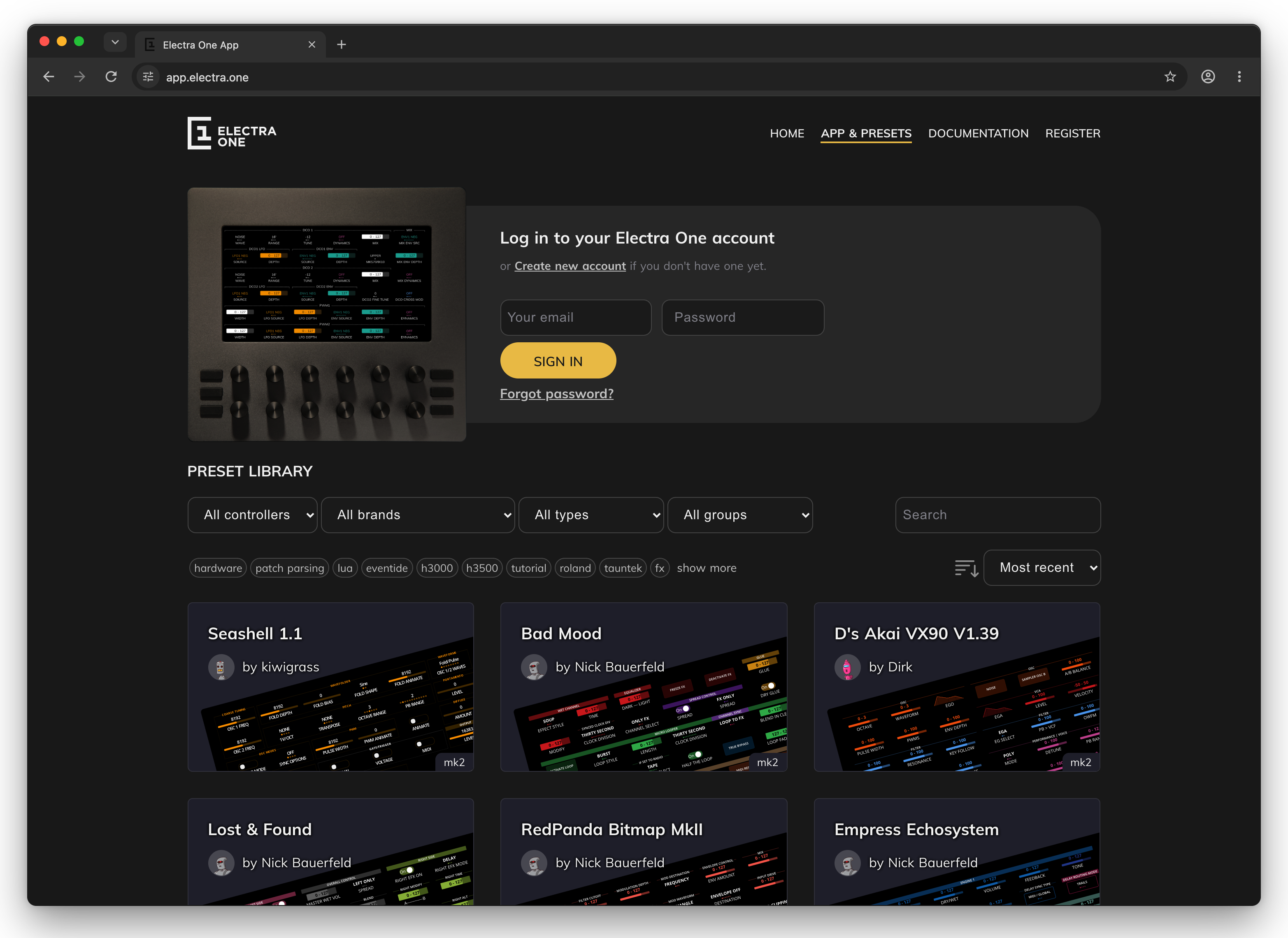Click the SIGN IN button
The image size is (1288, 938).
[x=558, y=360]
